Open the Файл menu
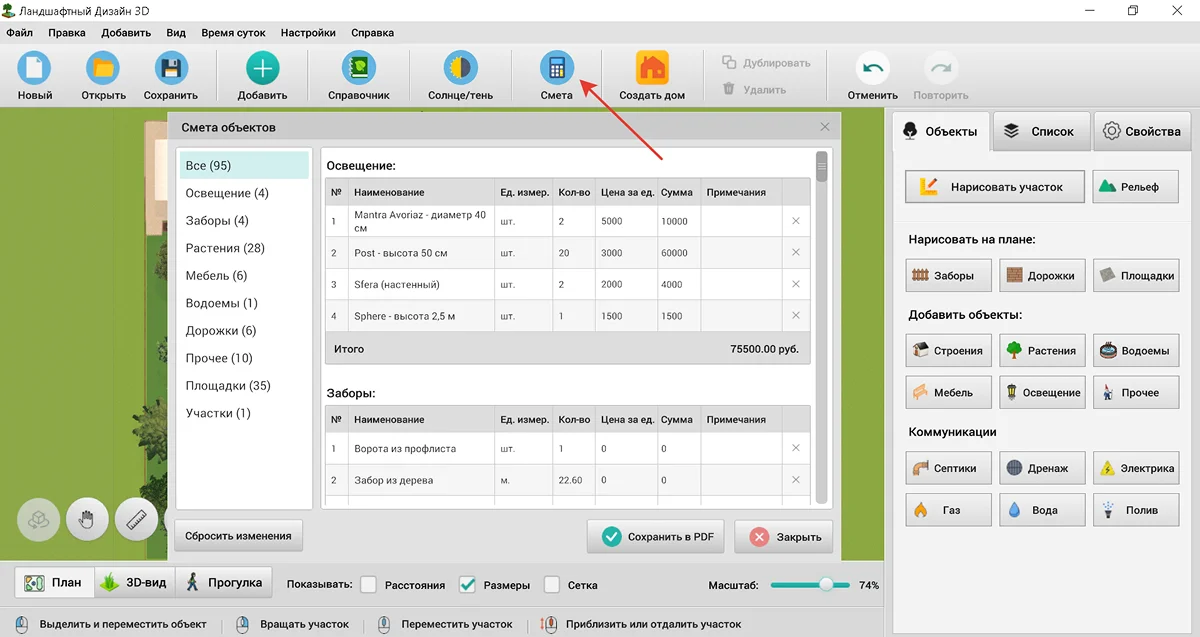 (19, 32)
